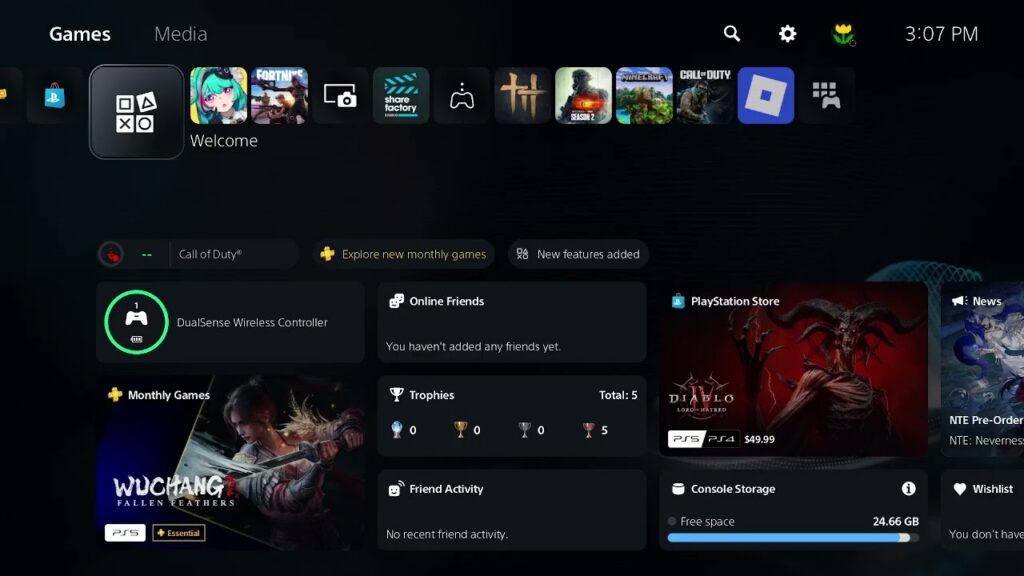This screenshot has width=1024, height=576.
Task: Launch the Roblox game tile
Action: (x=765, y=95)
